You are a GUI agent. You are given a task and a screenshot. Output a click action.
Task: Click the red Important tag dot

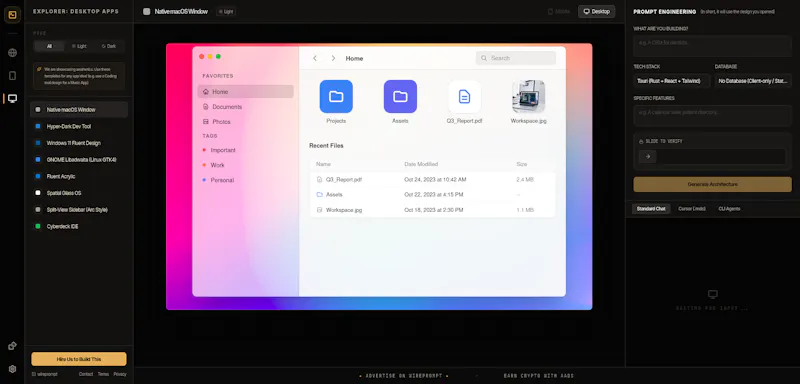[204, 150]
